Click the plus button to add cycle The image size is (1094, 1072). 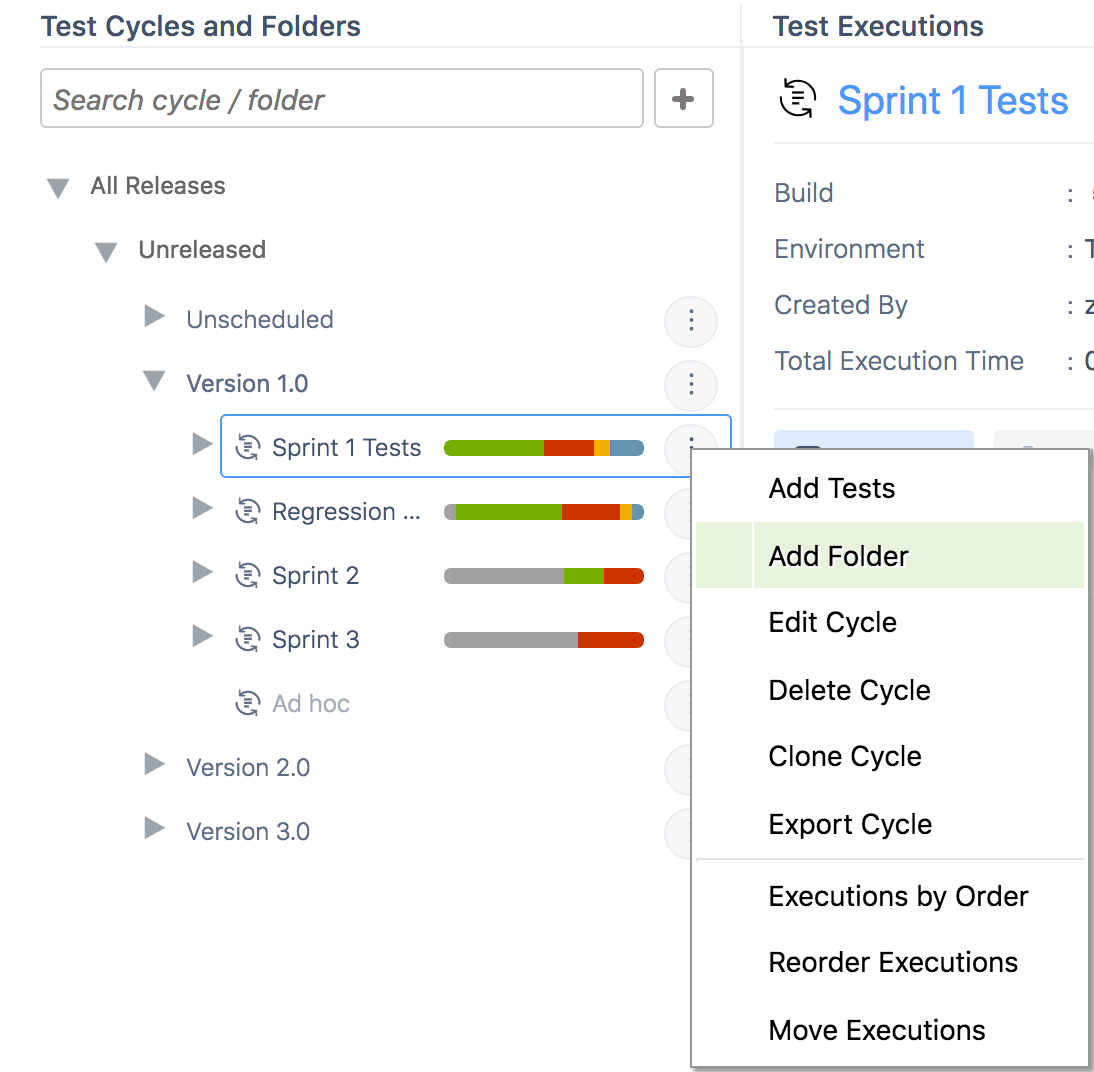point(684,98)
